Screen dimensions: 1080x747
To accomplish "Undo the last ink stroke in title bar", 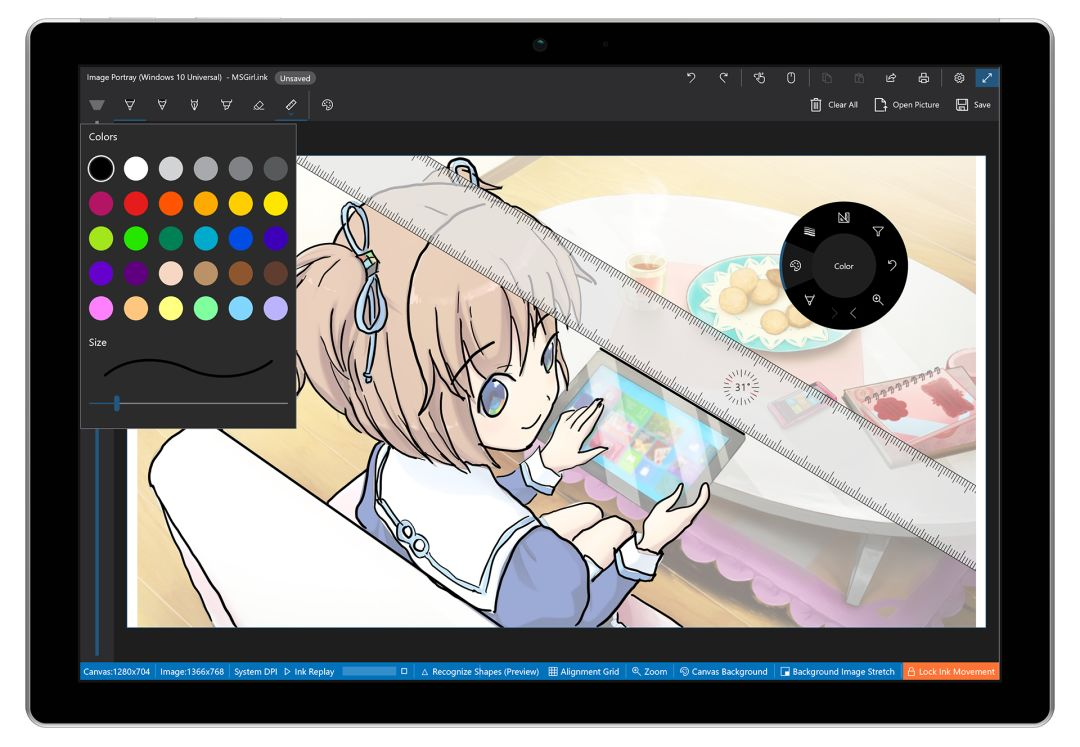I will (x=691, y=78).
